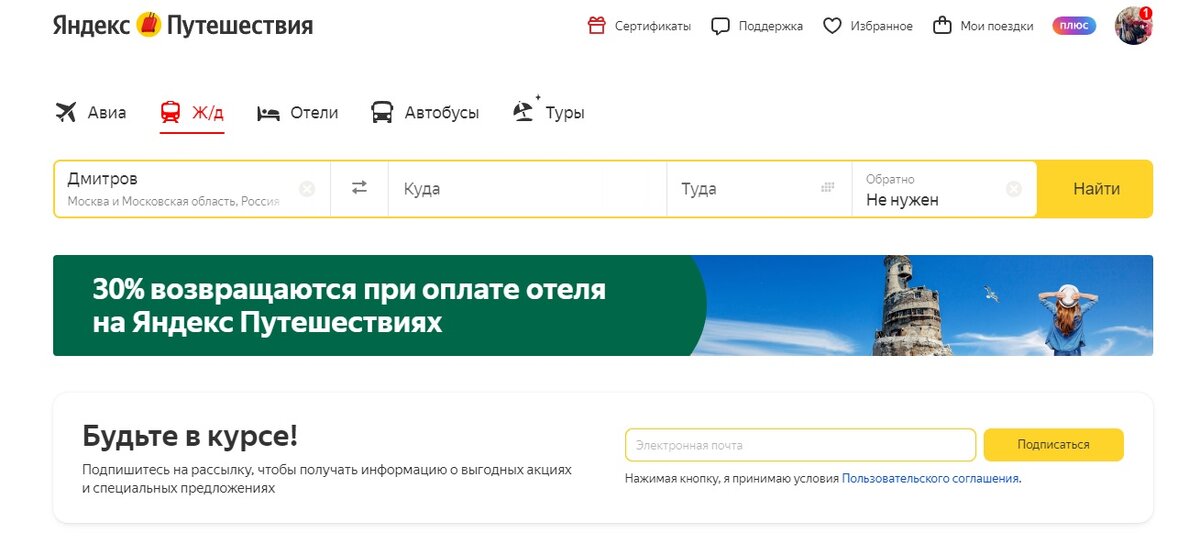Open the Плюс badge
This screenshot has width=1200, height=544.
[x=1074, y=26]
